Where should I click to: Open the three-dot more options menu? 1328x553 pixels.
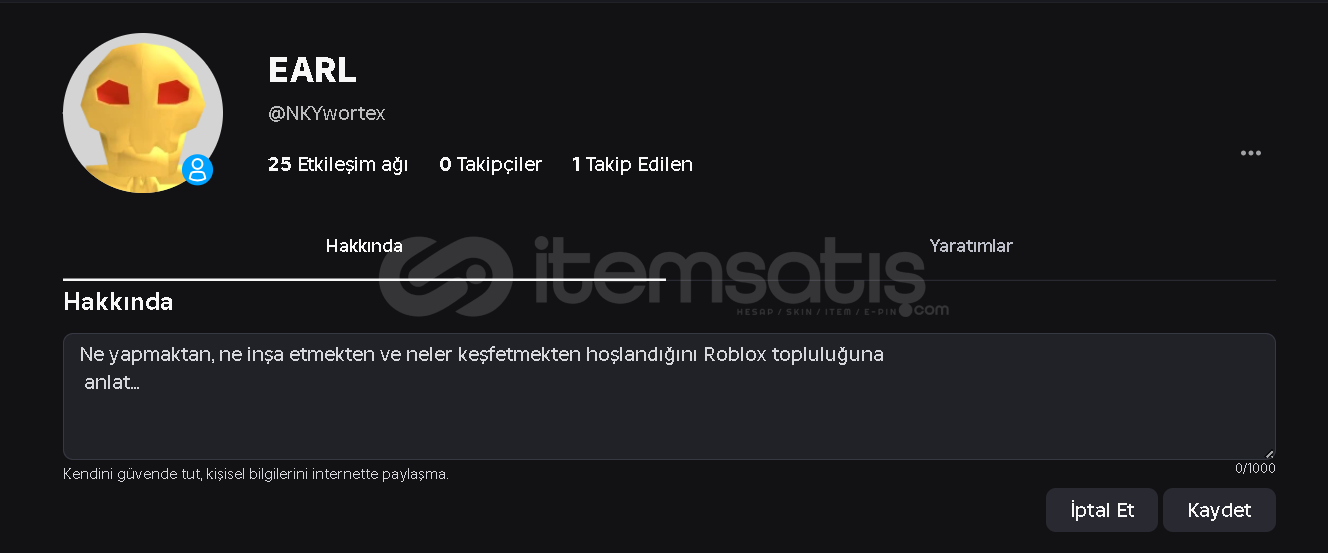click(x=1250, y=153)
